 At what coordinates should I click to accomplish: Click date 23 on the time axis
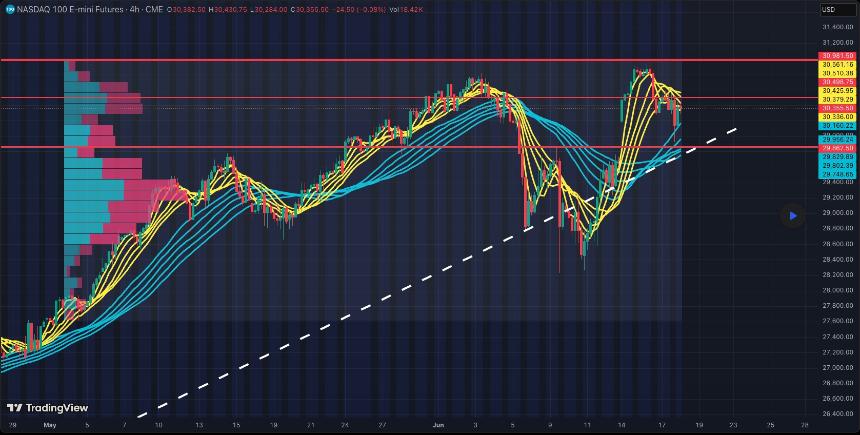tap(733, 425)
